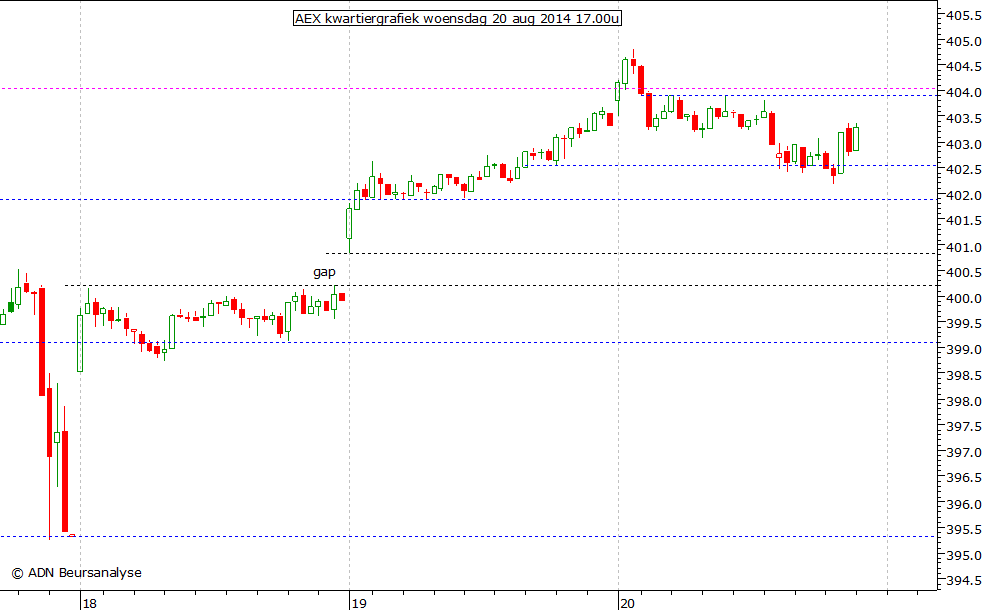Click the '© ADN Beursanalyse' copyright text
The height and width of the screenshot is (610, 985).
click(x=77, y=572)
